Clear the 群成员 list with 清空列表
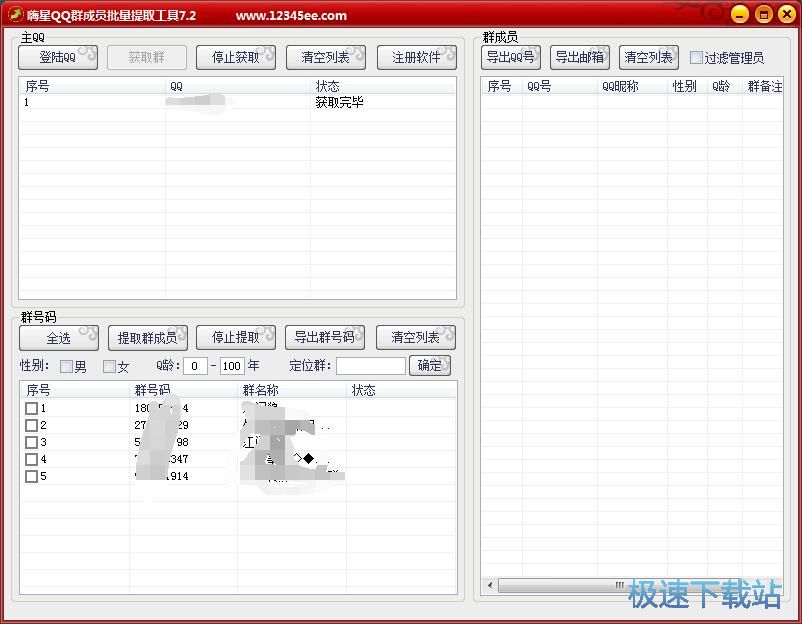Screen dimensions: 802x624 point(649,57)
